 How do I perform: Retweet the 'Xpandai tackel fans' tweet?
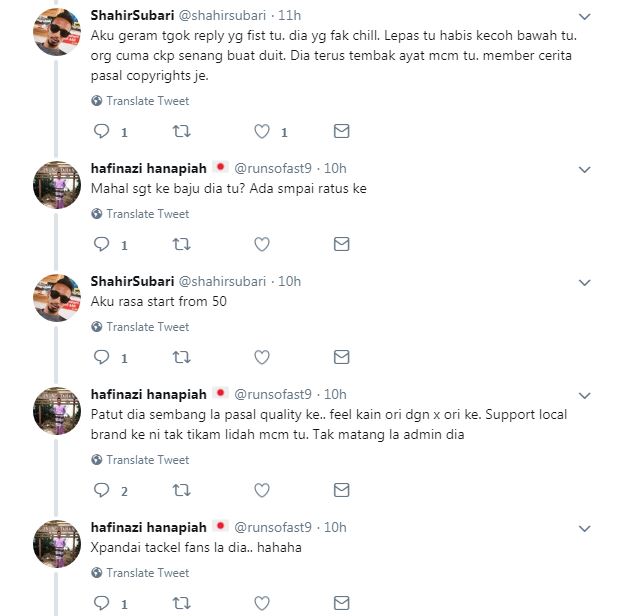[181, 604]
